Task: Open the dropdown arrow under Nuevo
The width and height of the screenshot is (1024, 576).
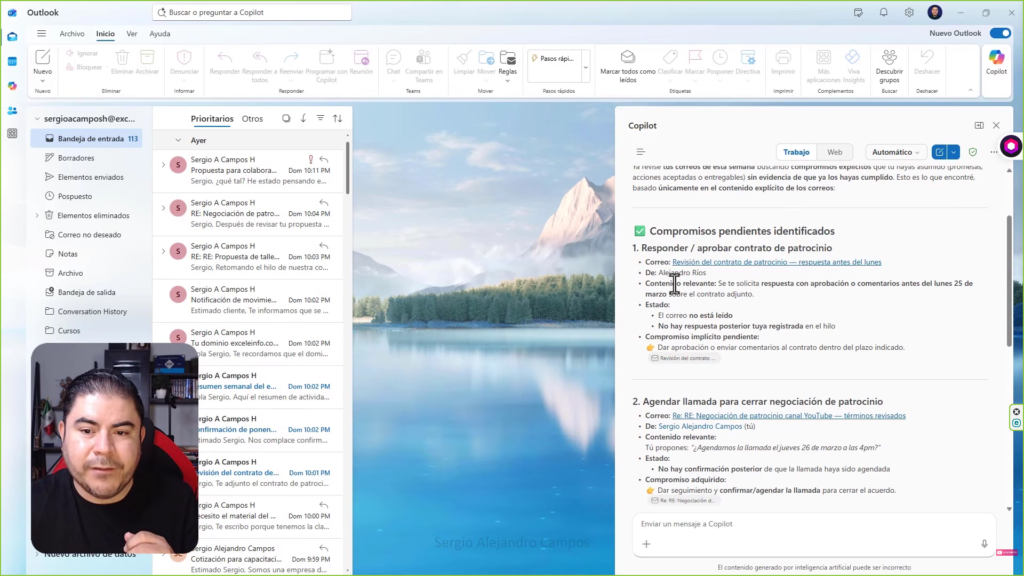Action: [42, 80]
